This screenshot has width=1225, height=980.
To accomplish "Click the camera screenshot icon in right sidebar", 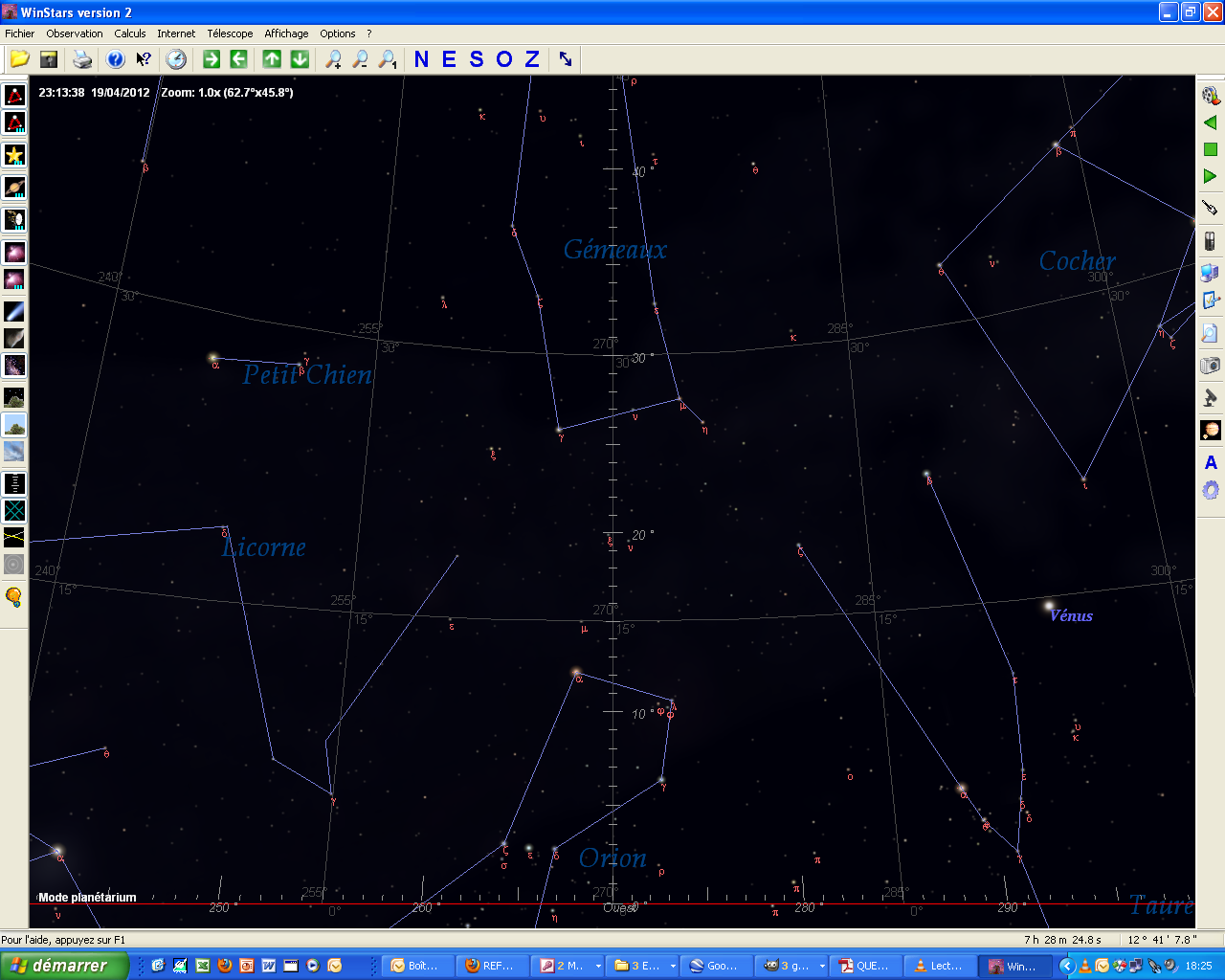I will coord(1210,365).
